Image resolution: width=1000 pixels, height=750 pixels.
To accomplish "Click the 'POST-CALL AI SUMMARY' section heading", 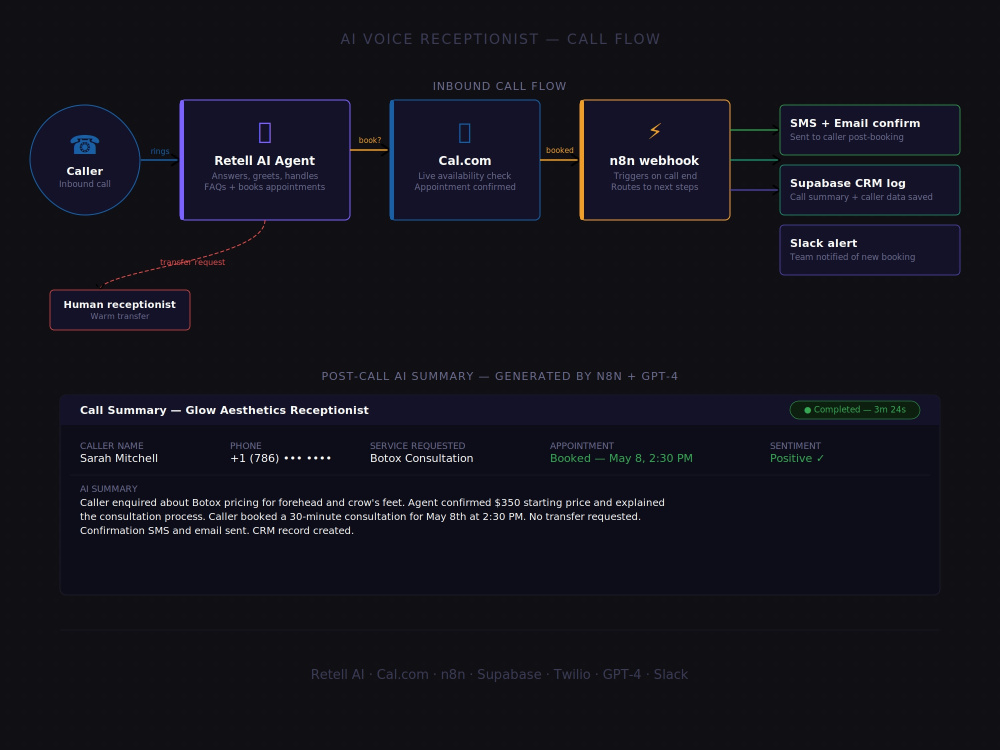I will pyautogui.click(x=499, y=376).
